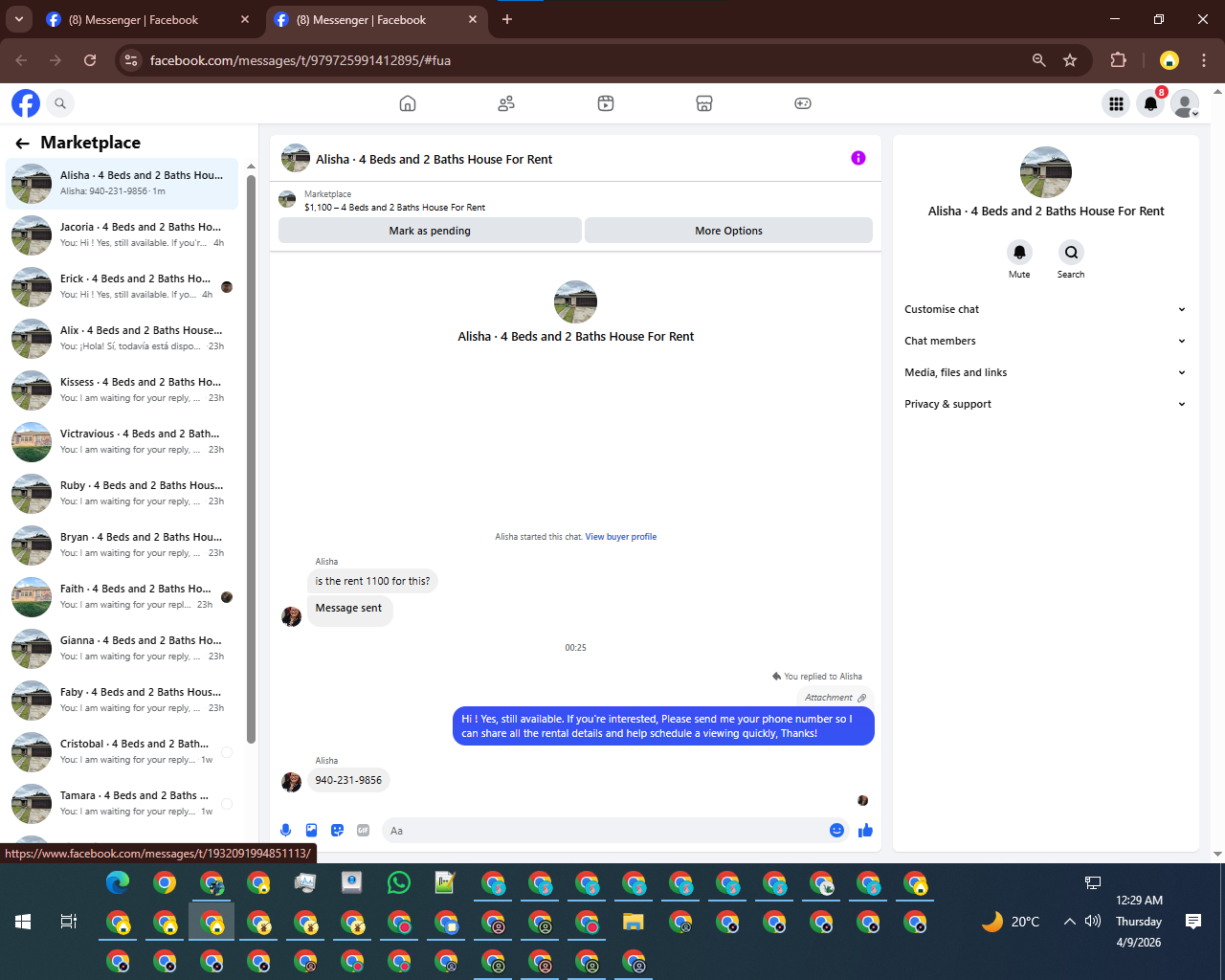Switch to first Messenger browser tab
The image size is (1225, 980).
click(148, 19)
